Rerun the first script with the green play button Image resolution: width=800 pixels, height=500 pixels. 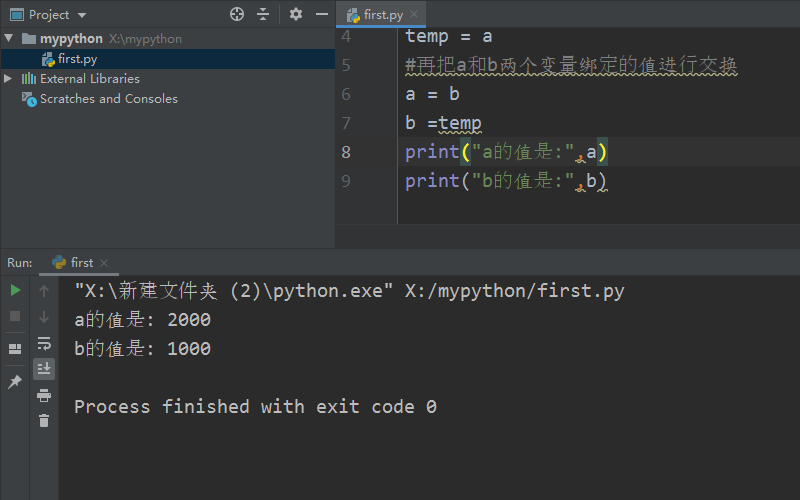(15, 290)
